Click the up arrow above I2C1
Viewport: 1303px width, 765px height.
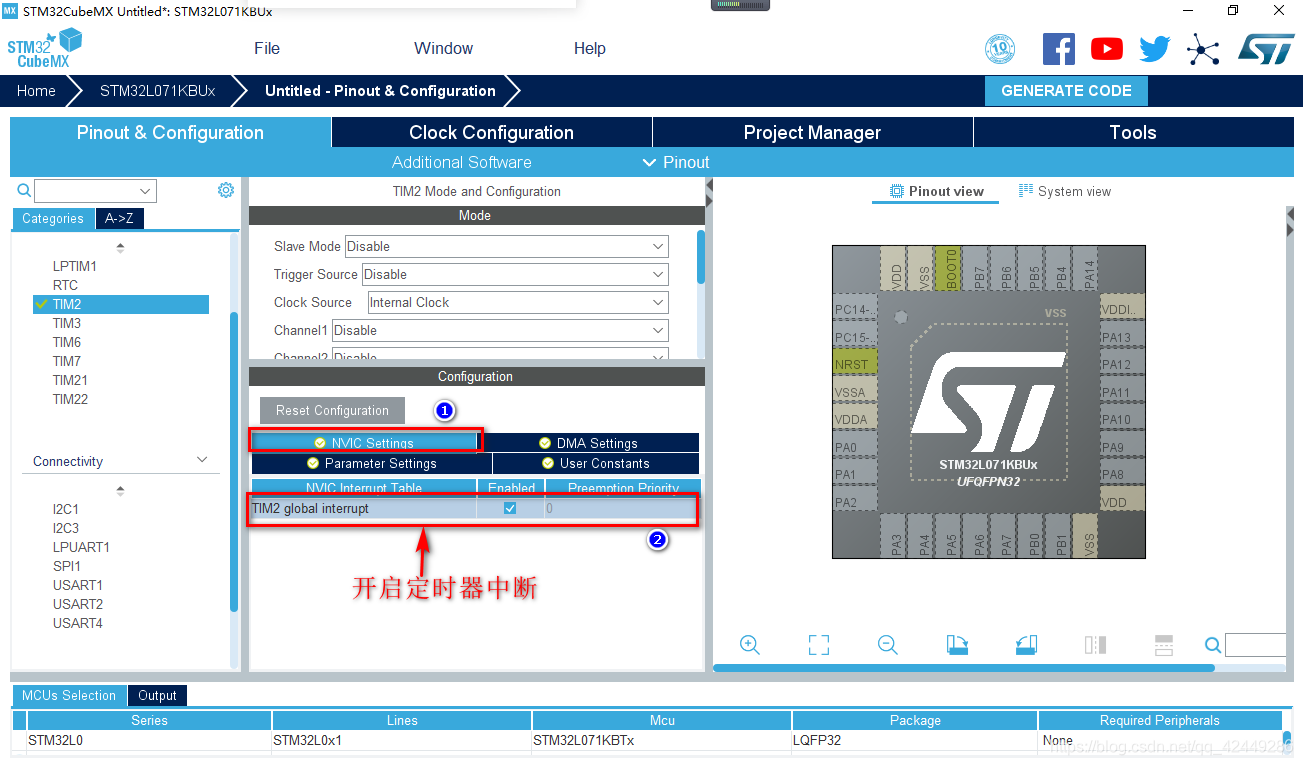click(121, 491)
